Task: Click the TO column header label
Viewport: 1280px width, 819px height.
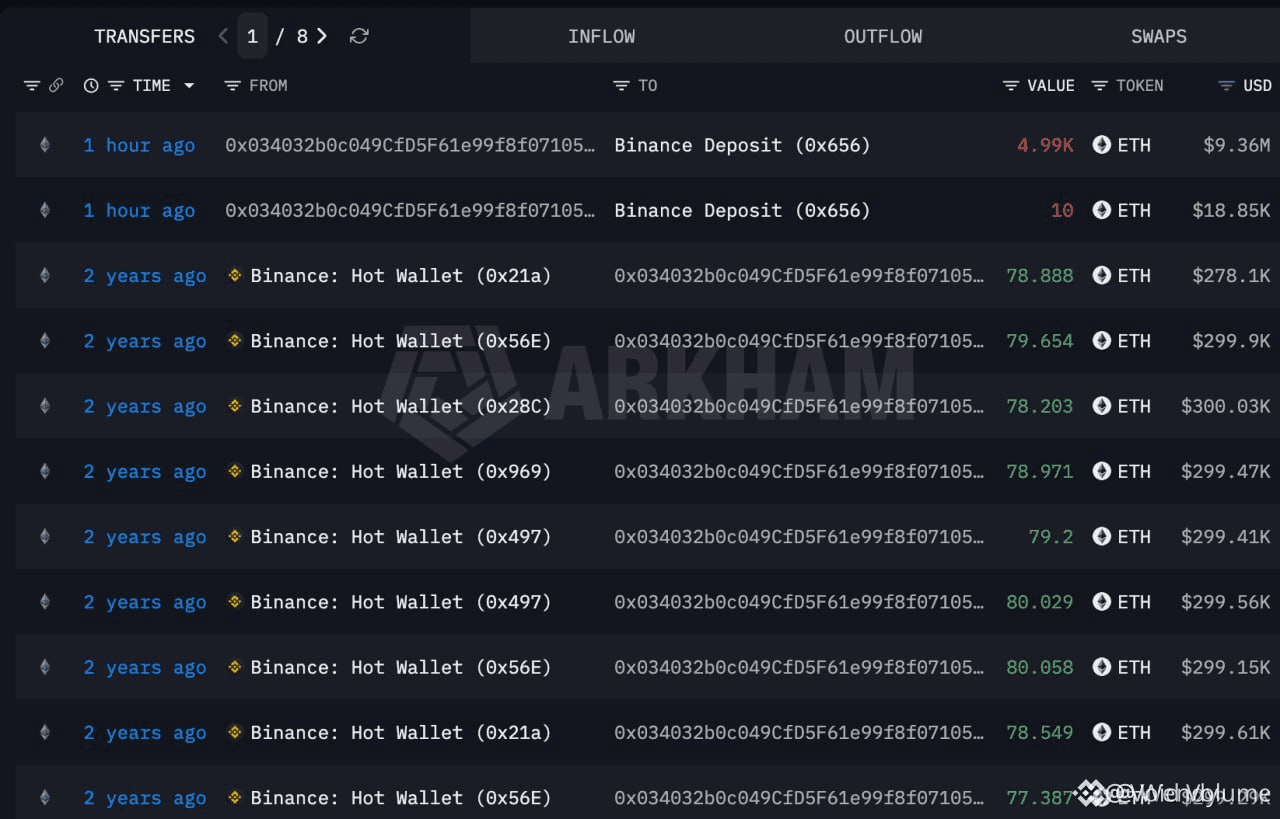Action: 648,86
